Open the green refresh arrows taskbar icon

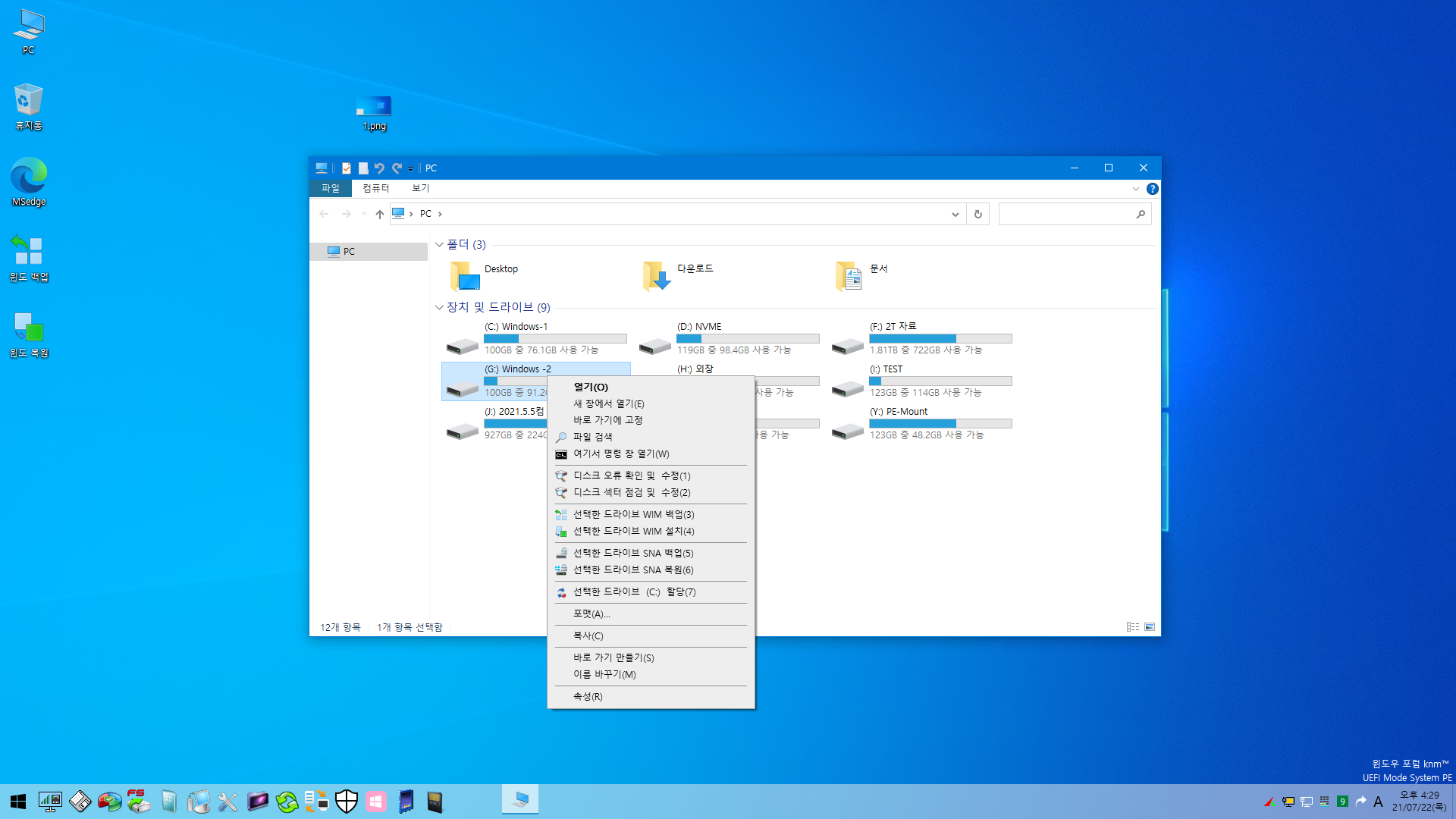[287, 802]
